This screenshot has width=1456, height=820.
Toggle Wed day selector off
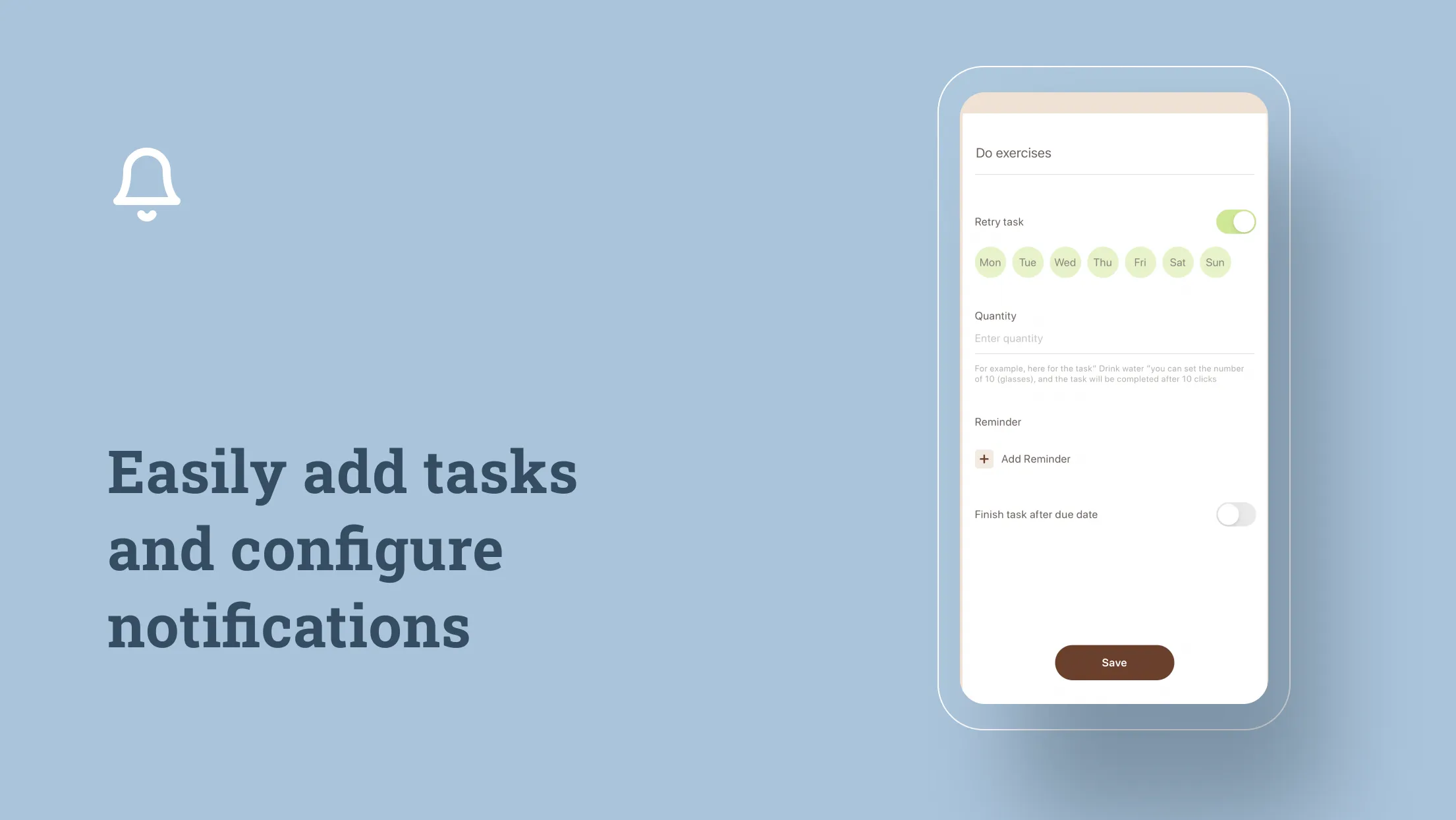tap(1064, 262)
